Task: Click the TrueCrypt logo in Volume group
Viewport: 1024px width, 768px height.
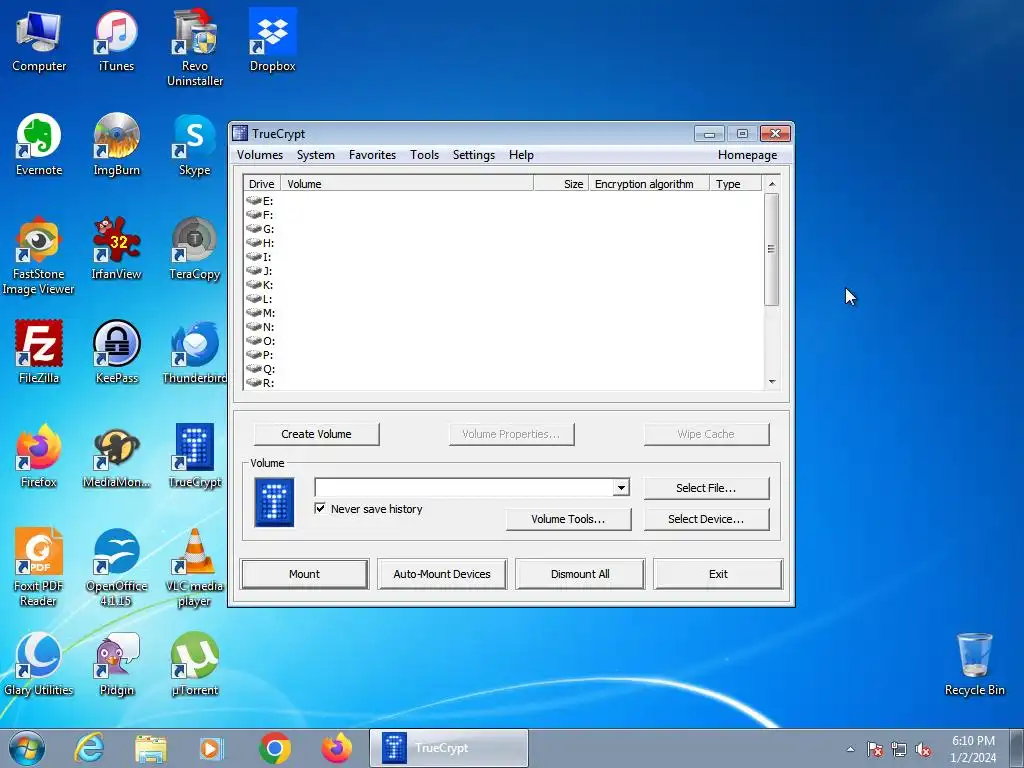Action: (274, 502)
